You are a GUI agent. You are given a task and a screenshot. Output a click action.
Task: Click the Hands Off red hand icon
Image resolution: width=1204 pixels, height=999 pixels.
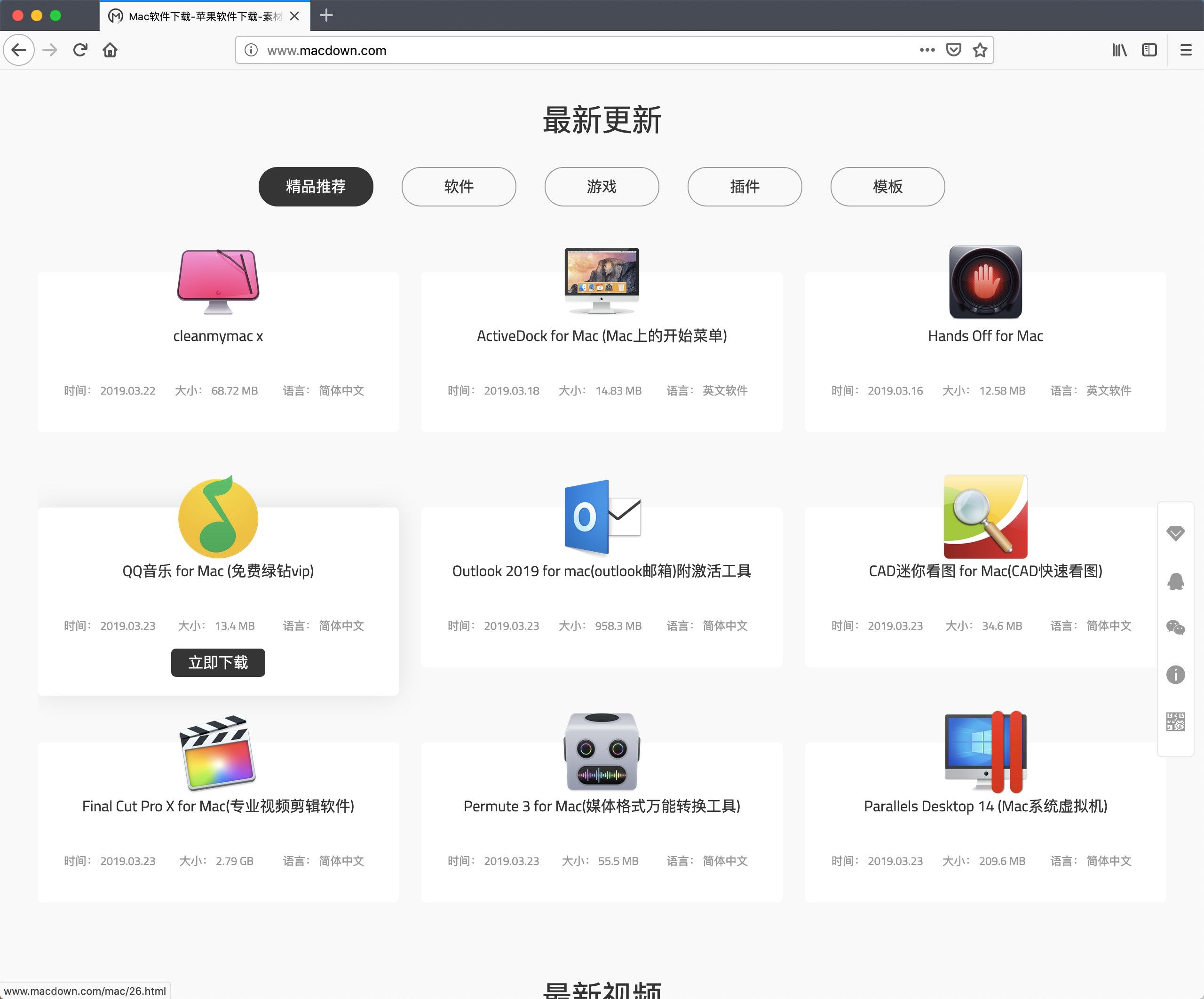(986, 282)
